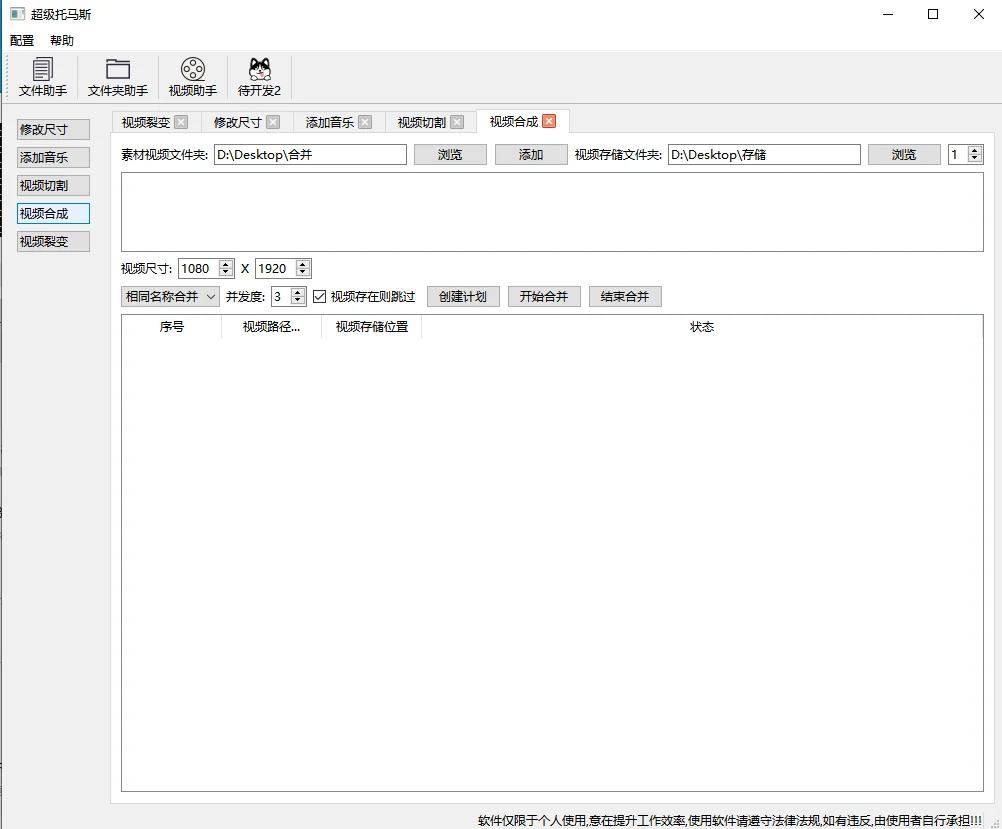Decrease the height 1920 spinner

pos(303,273)
